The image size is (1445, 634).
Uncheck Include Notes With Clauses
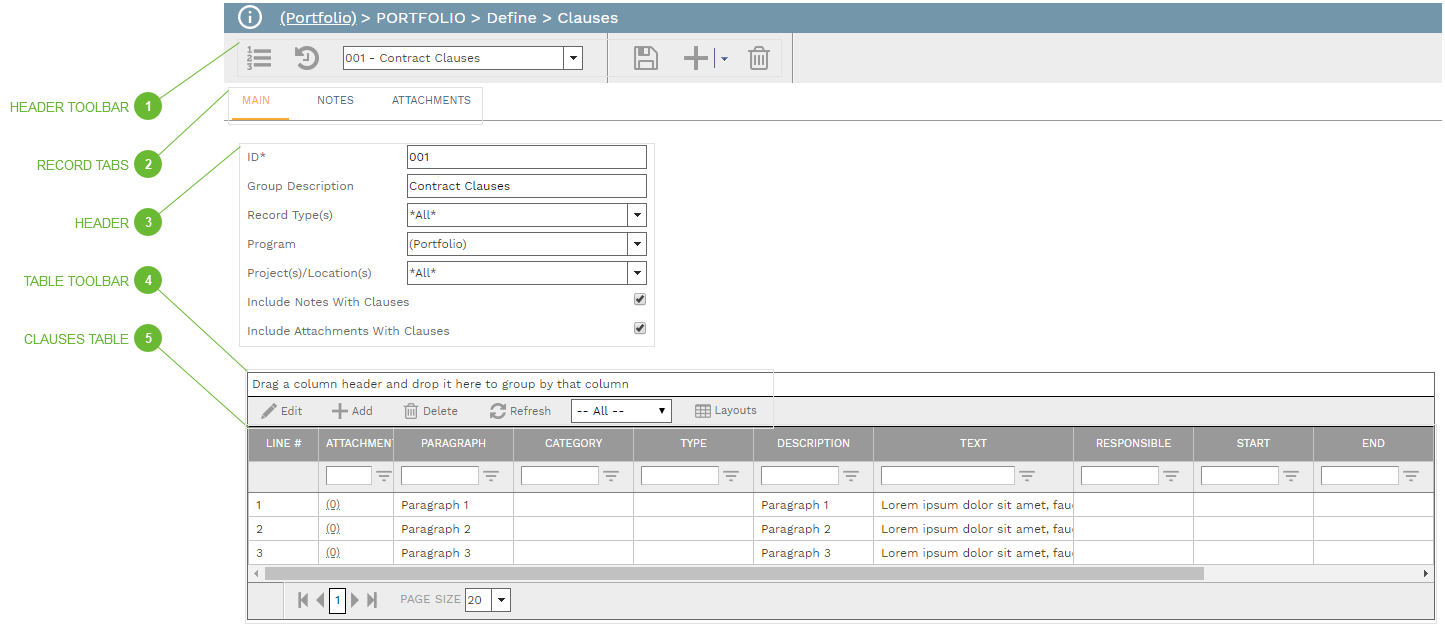(640, 299)
